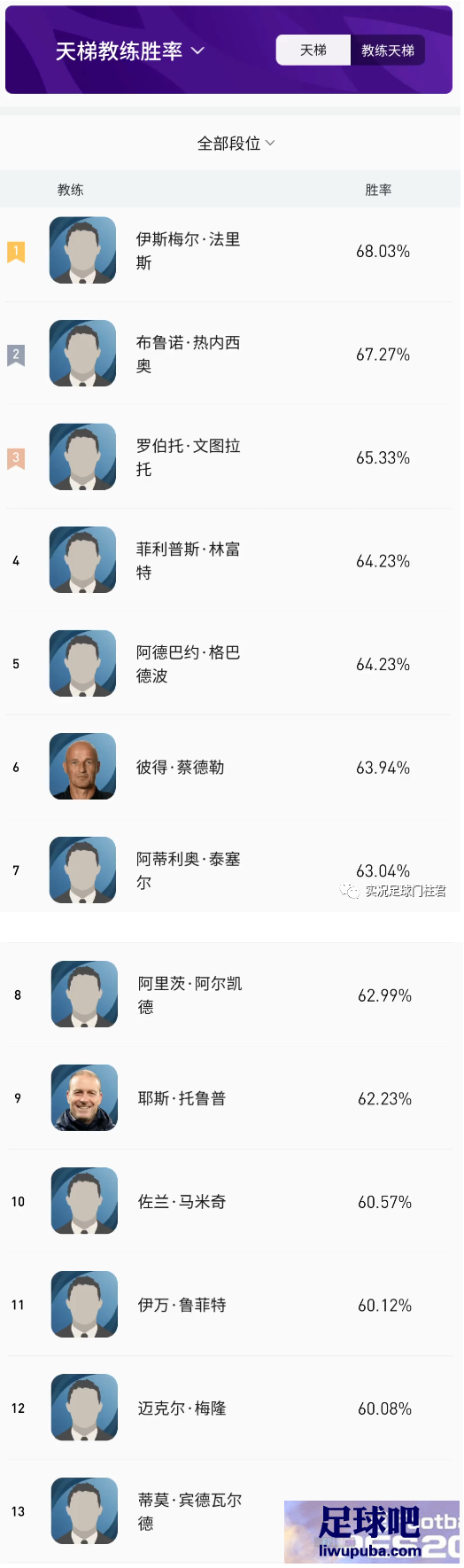This screenshot has width=464, height=1568.
Task: Expand the 天梯教练胜率 dropdown chevron
Action: point(197,51)
